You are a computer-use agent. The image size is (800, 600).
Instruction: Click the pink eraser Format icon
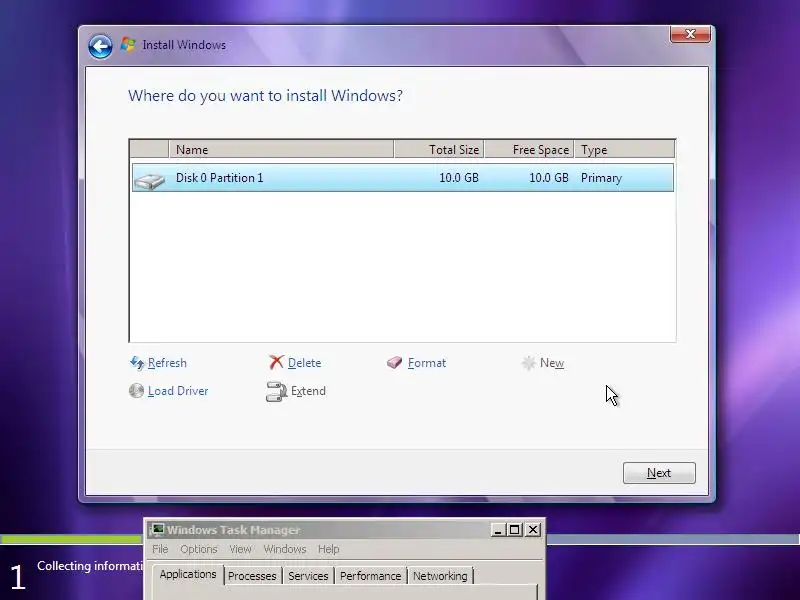click(x=394, y=363)
